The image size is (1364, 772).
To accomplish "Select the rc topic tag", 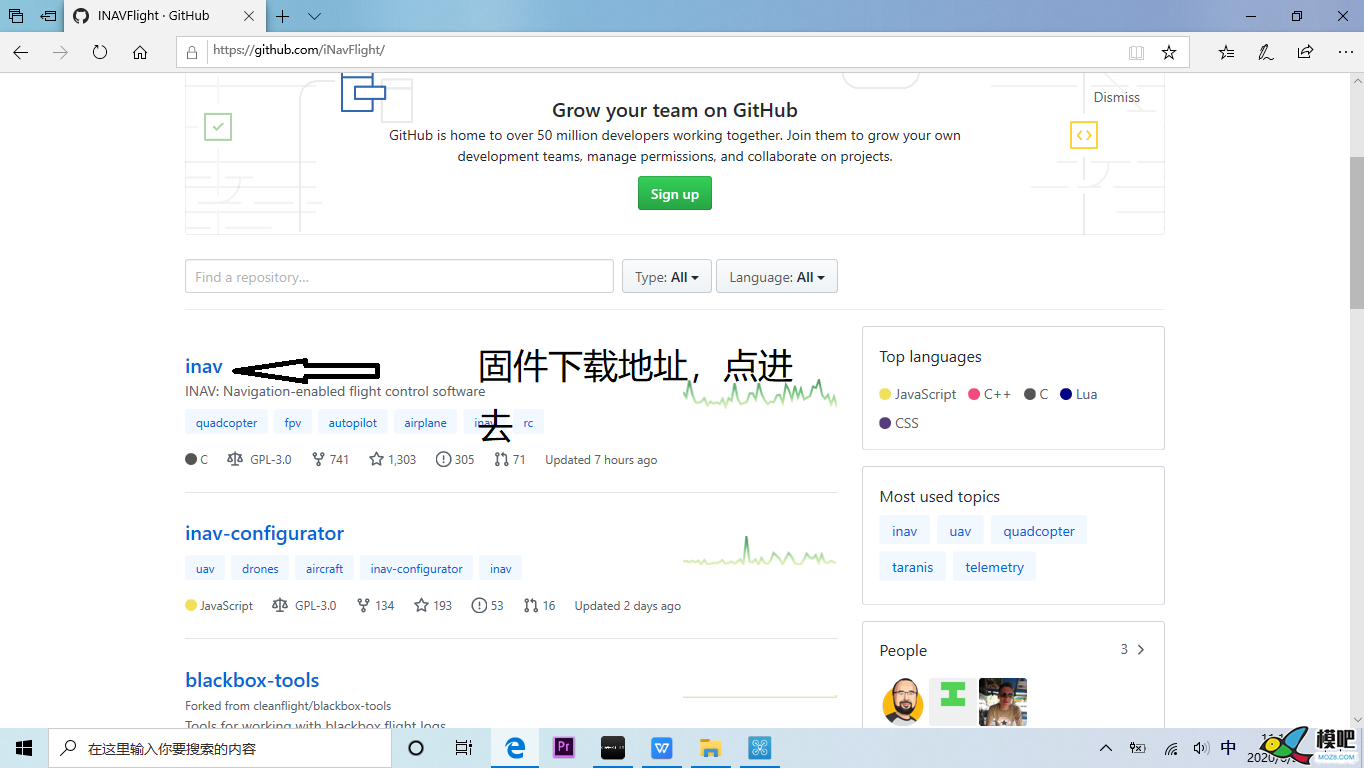I will tap(528, 423).
